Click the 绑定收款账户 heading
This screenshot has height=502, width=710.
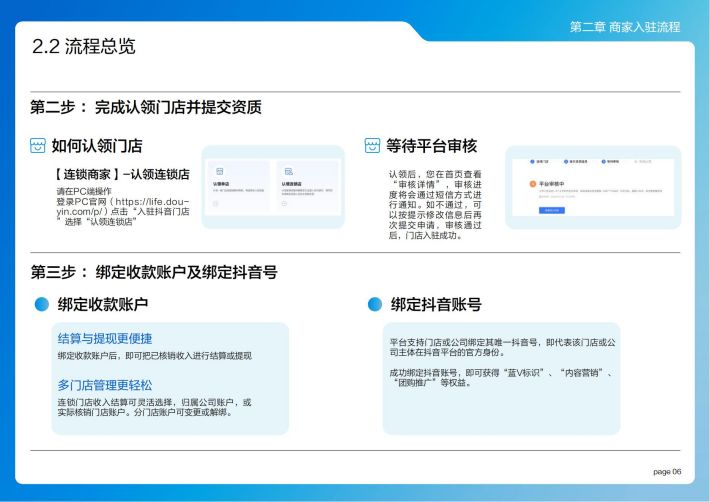tap(103, 304)
